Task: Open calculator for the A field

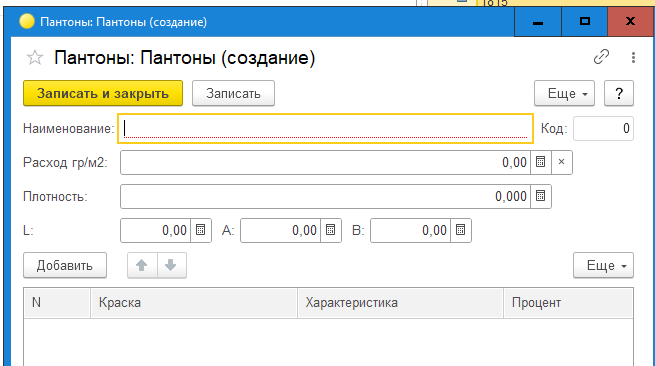Action: 330,230
